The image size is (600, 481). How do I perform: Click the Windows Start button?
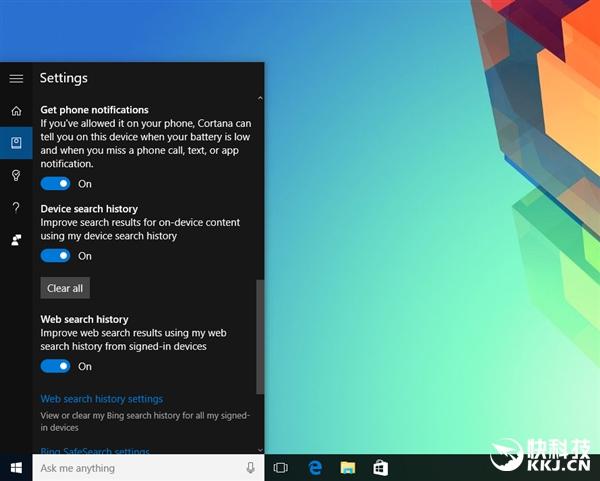[16, 468]
